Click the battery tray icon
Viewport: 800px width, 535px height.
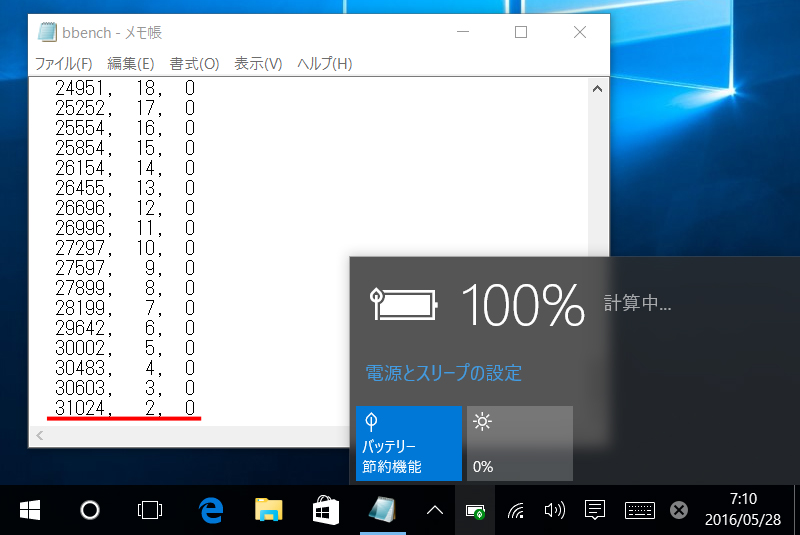tap(474, 511)
